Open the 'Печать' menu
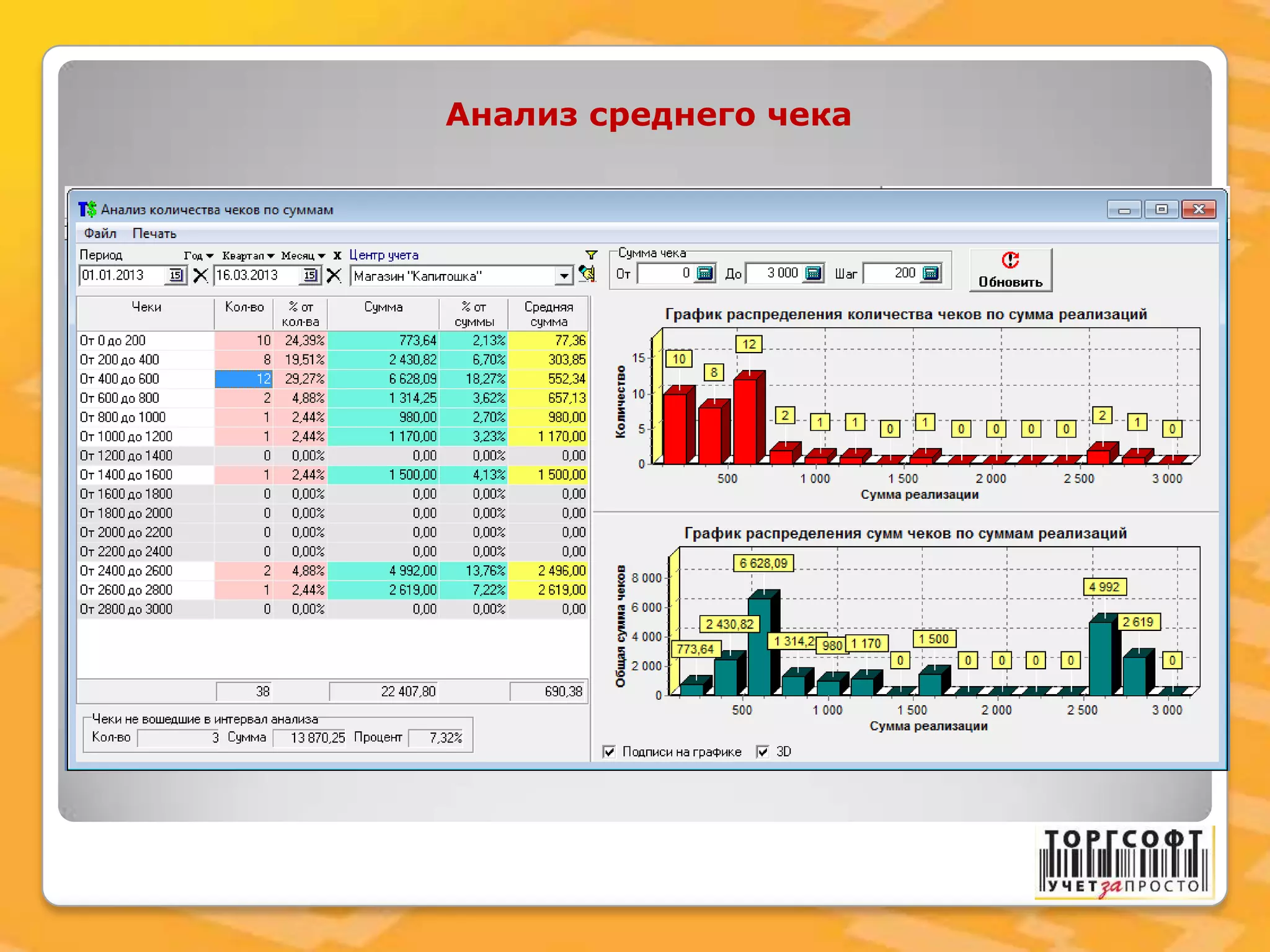 pyautogui.click(x=154, y=233)
